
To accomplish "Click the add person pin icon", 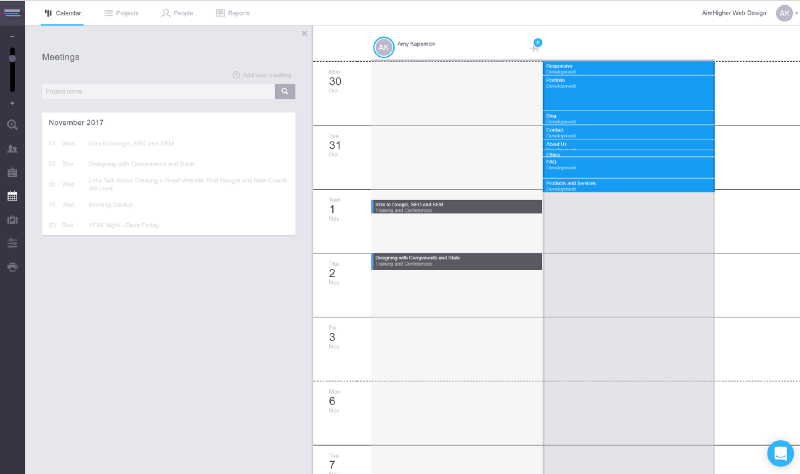I will pyautogui.click(x=535, y=47).
